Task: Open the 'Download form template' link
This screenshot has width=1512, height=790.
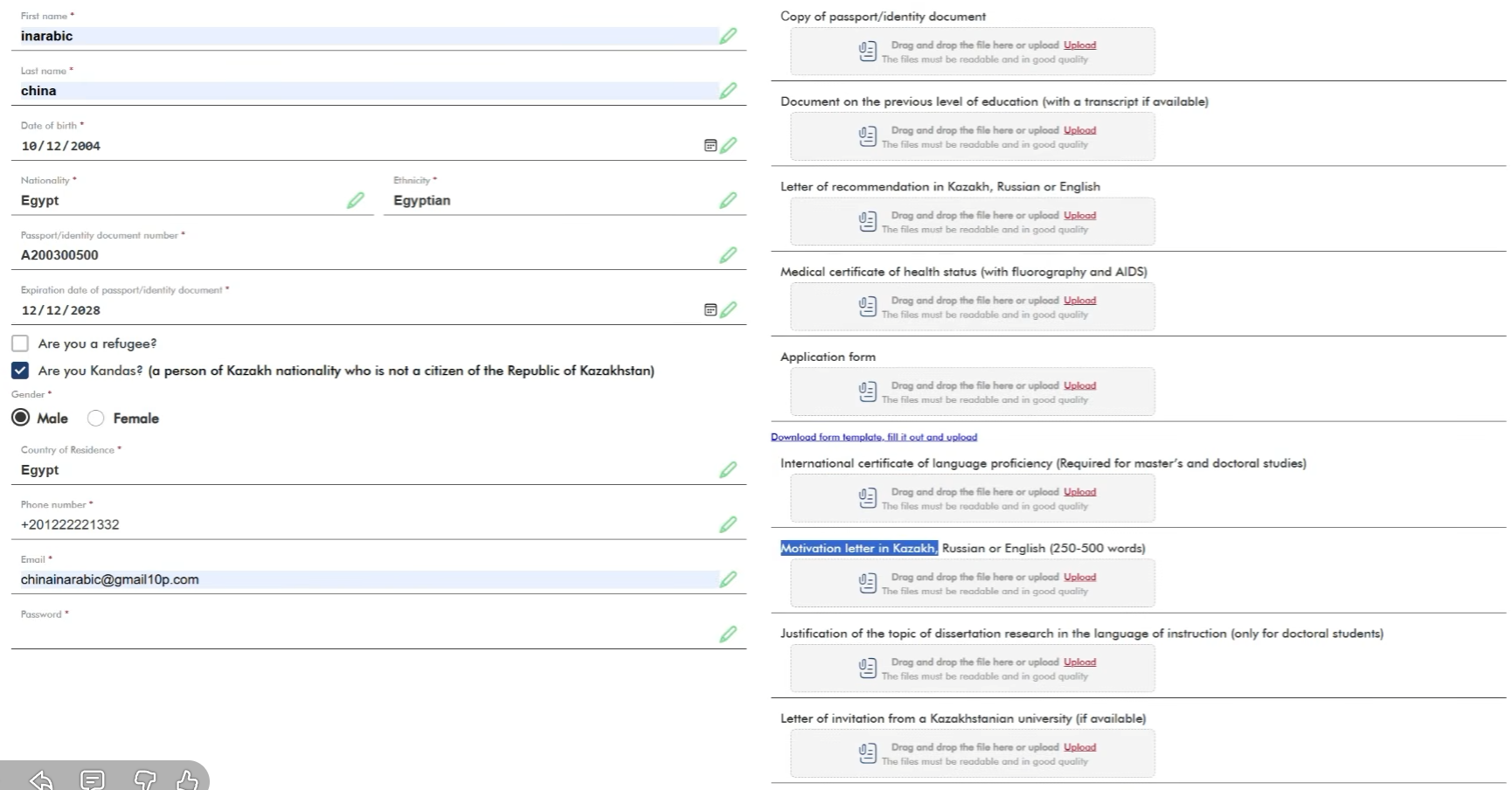Action: click(x=874, y=437)
